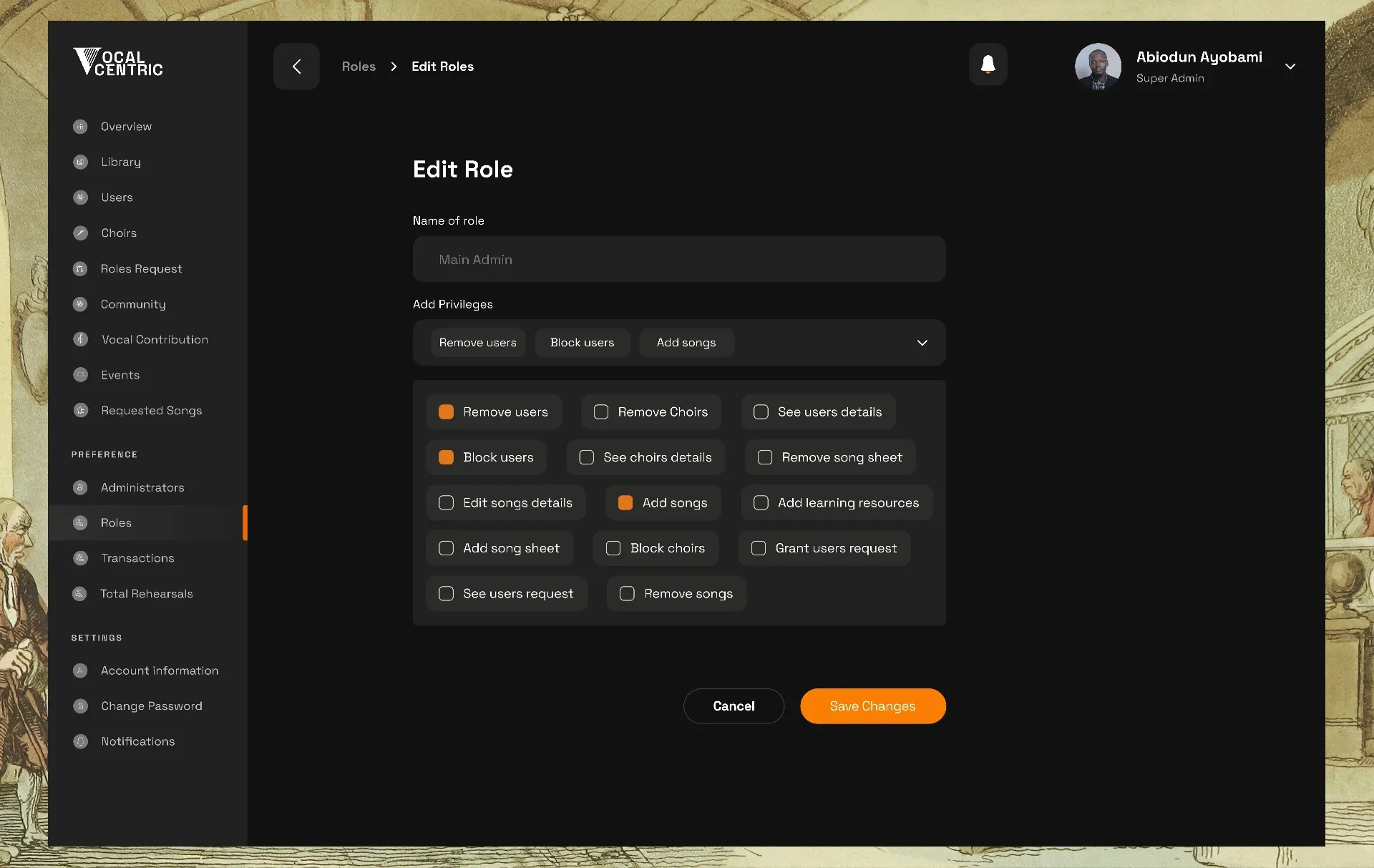Click the Requested Songs sidebar icon
Screen dimensions: 1374x868
pos(80,410)
